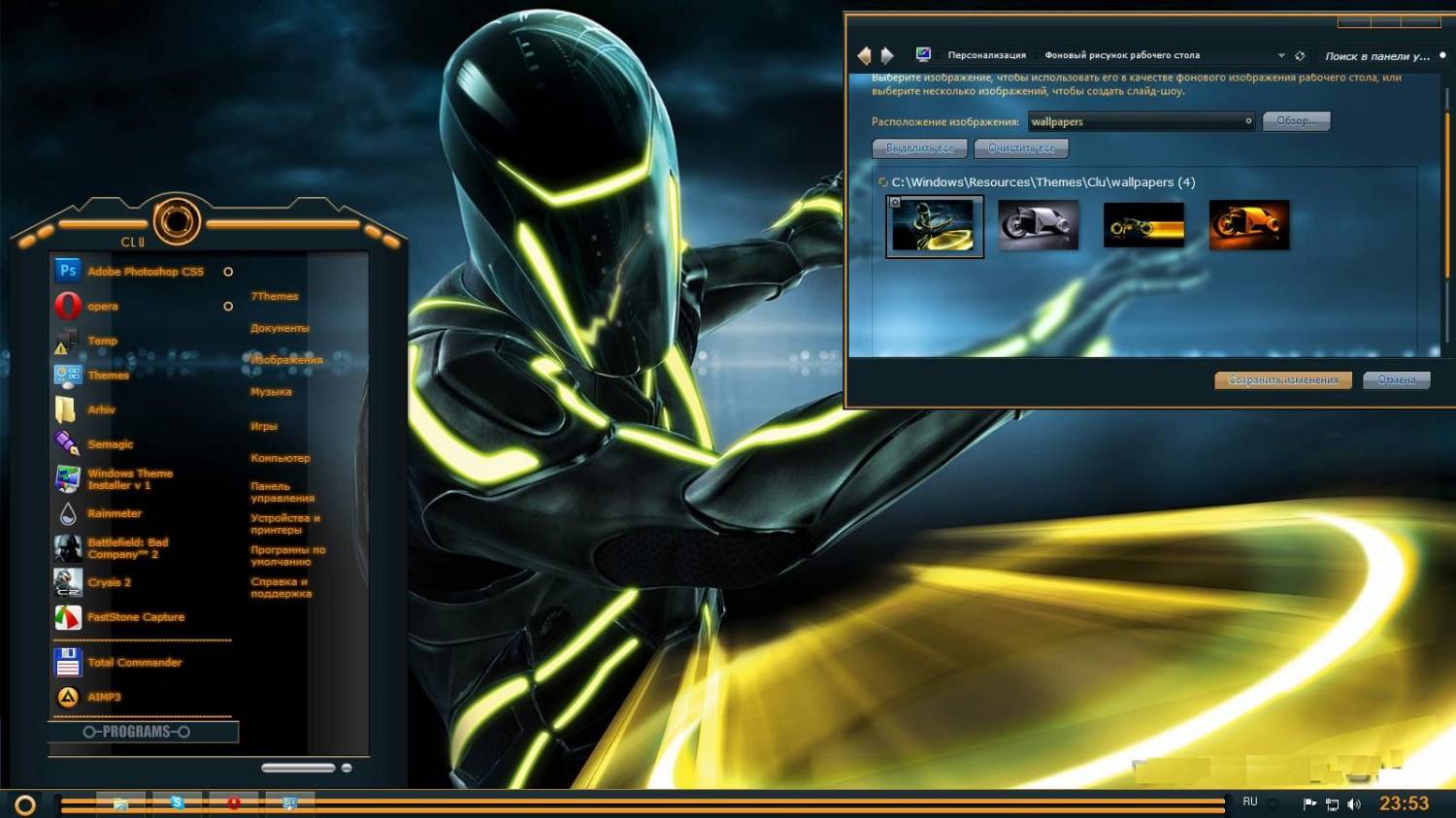Open the wallpapers picture location dropdown

(1248, 121)
